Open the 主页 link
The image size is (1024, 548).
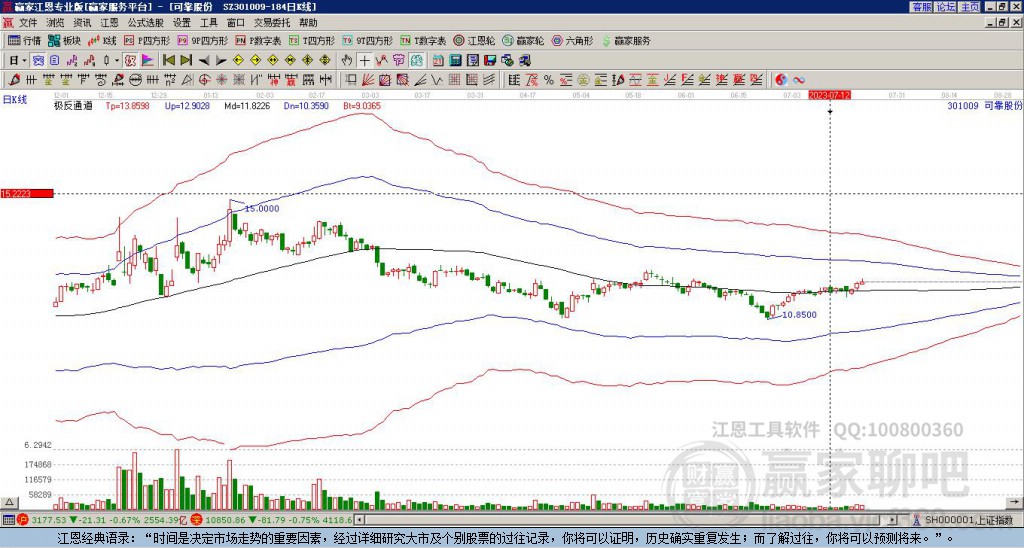click(969, 7)
